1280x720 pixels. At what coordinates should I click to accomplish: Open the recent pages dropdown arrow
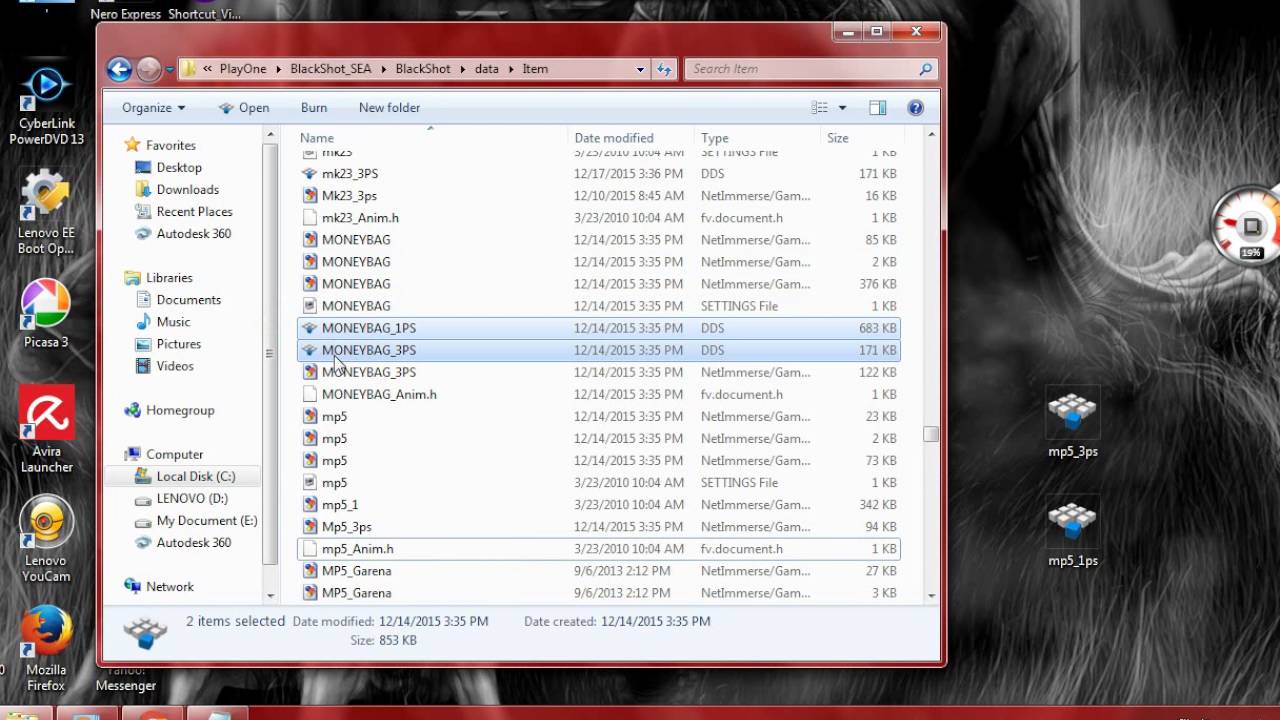[x=170, y=69]
